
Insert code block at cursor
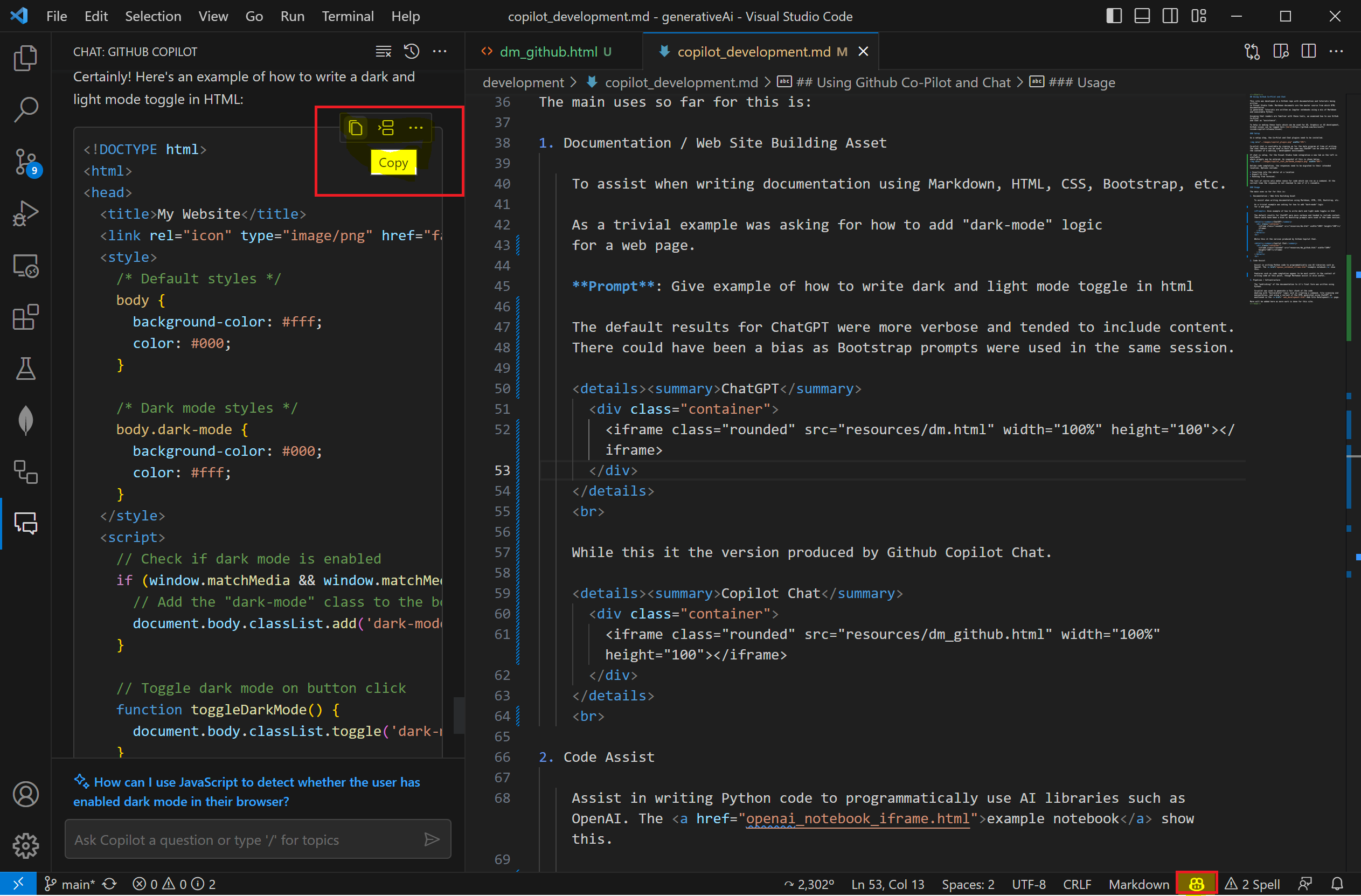point(386,128)
